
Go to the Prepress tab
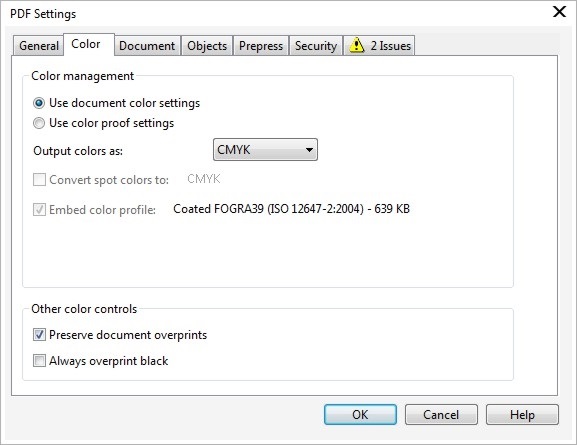click(x=261, y=46)
